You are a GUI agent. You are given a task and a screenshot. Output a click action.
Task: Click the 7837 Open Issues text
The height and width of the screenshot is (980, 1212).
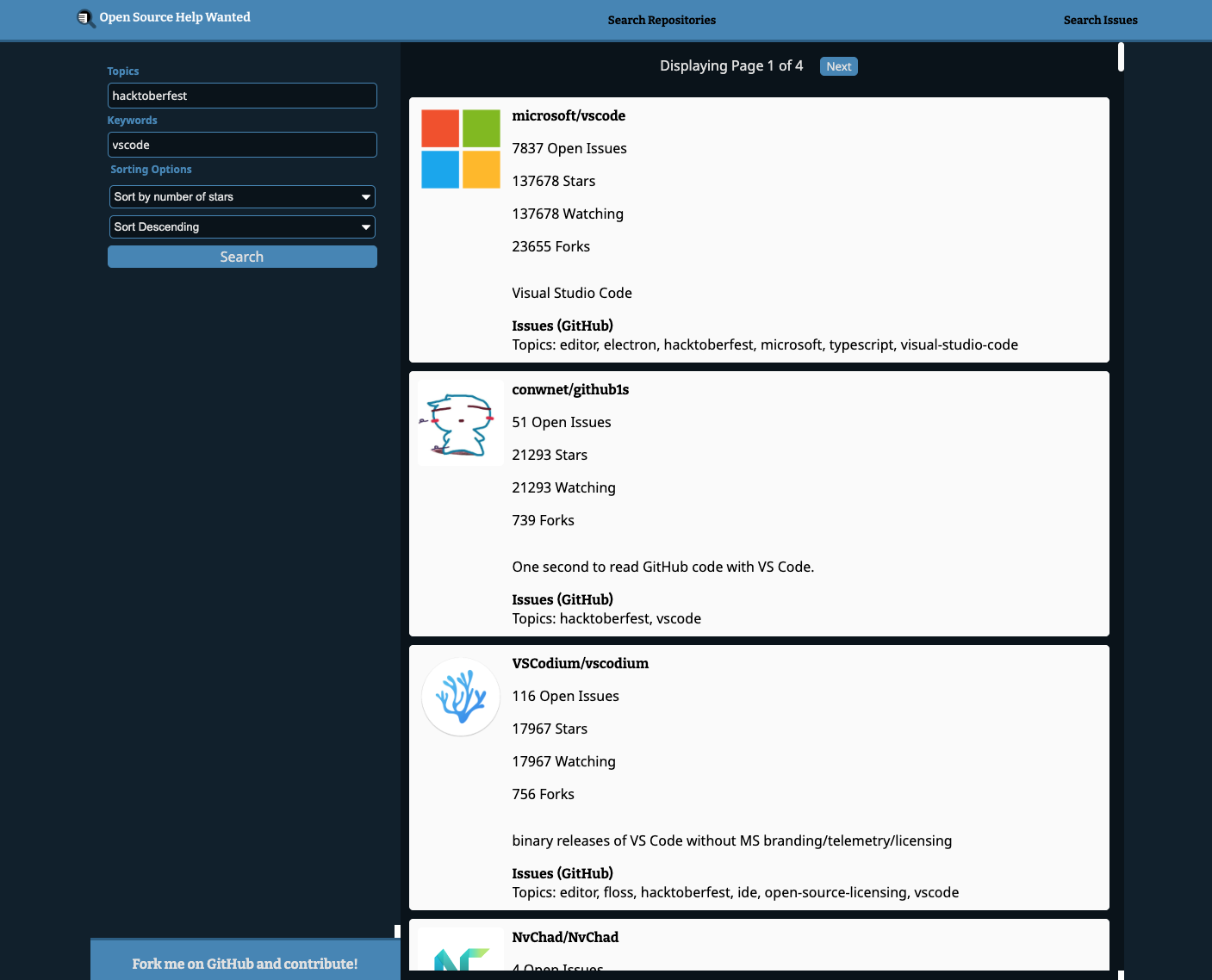click(x=569, y=148)
